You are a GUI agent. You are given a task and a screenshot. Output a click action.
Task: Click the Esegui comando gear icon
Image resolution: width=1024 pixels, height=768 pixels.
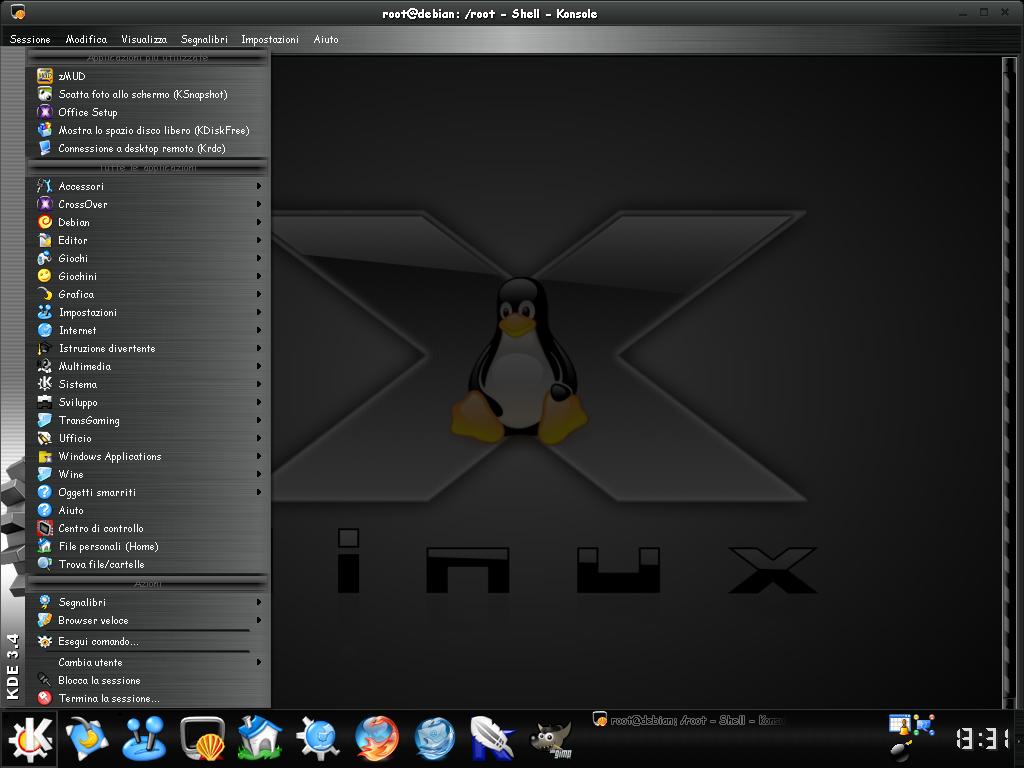point(44,641)
